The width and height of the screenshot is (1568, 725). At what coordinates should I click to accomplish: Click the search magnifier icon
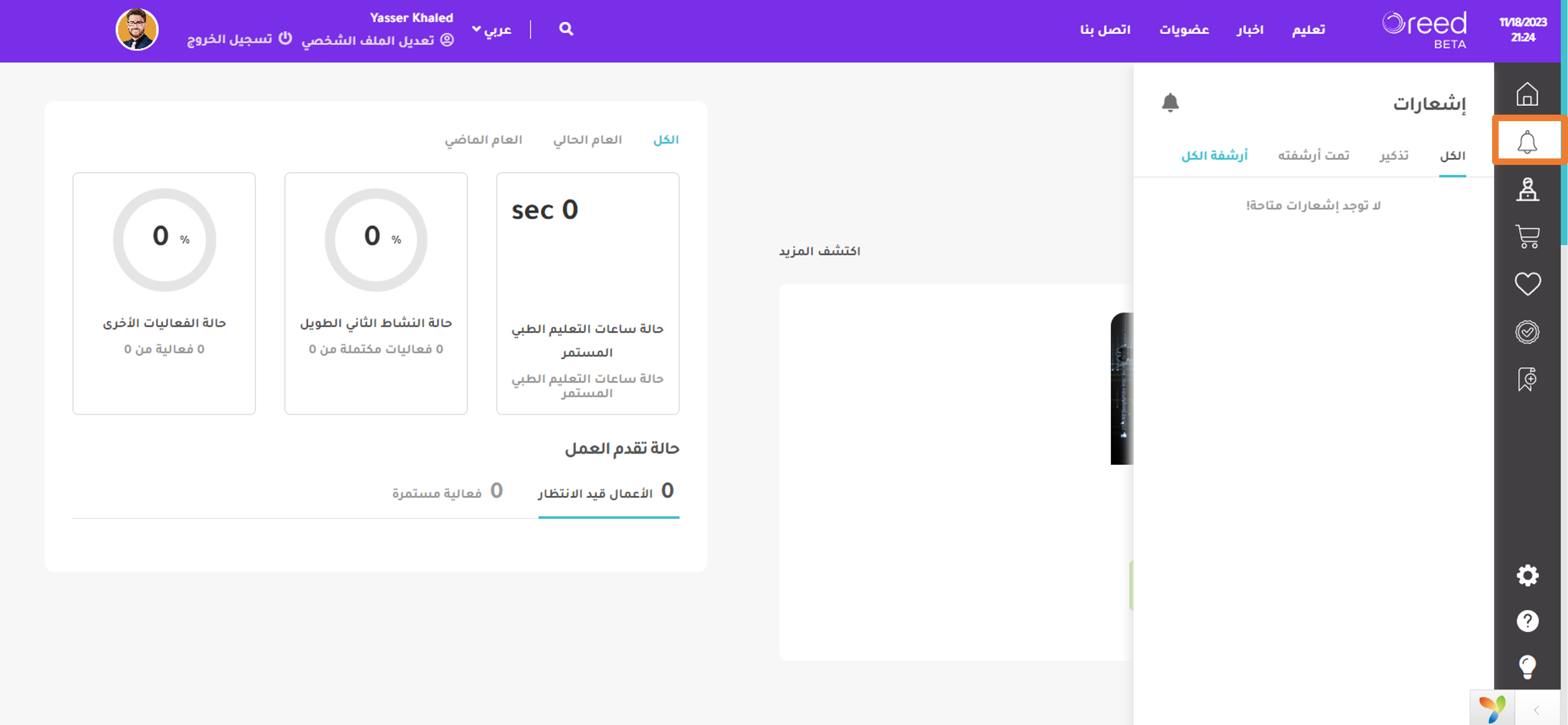coord(565,28)
